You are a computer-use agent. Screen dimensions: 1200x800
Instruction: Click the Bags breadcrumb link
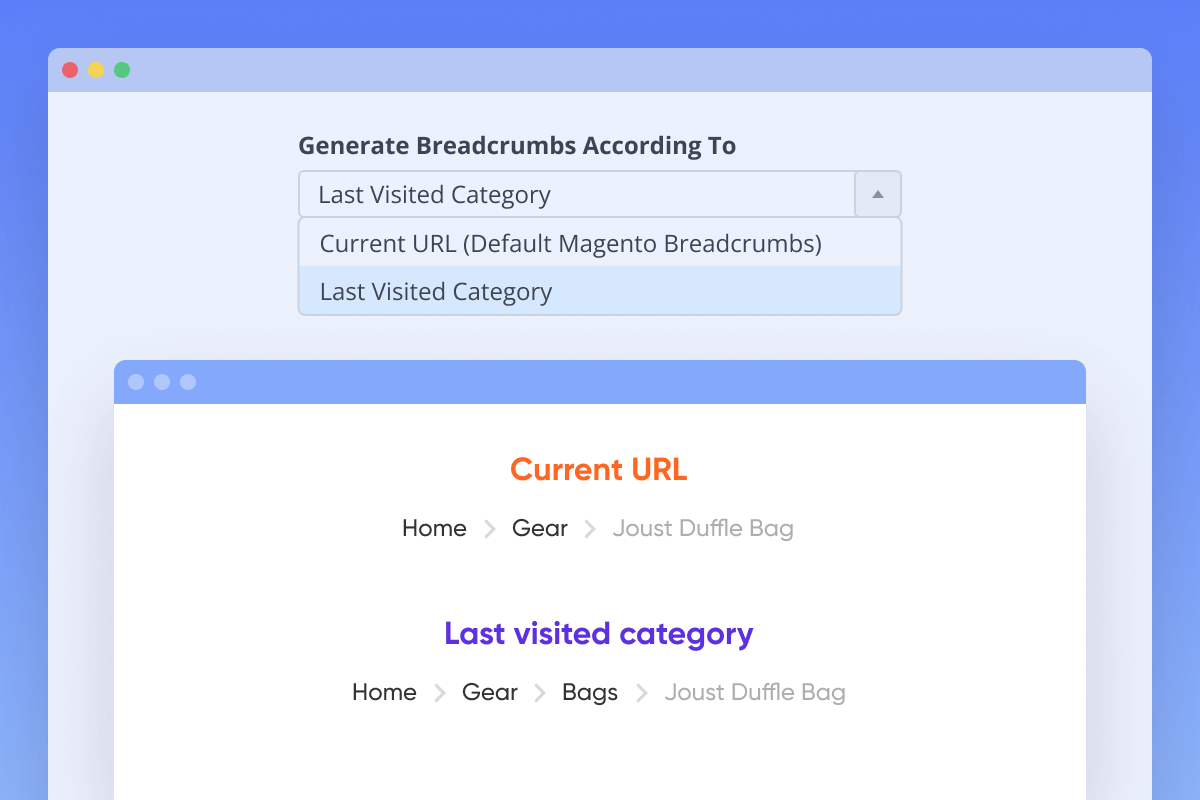click(589, 692)
